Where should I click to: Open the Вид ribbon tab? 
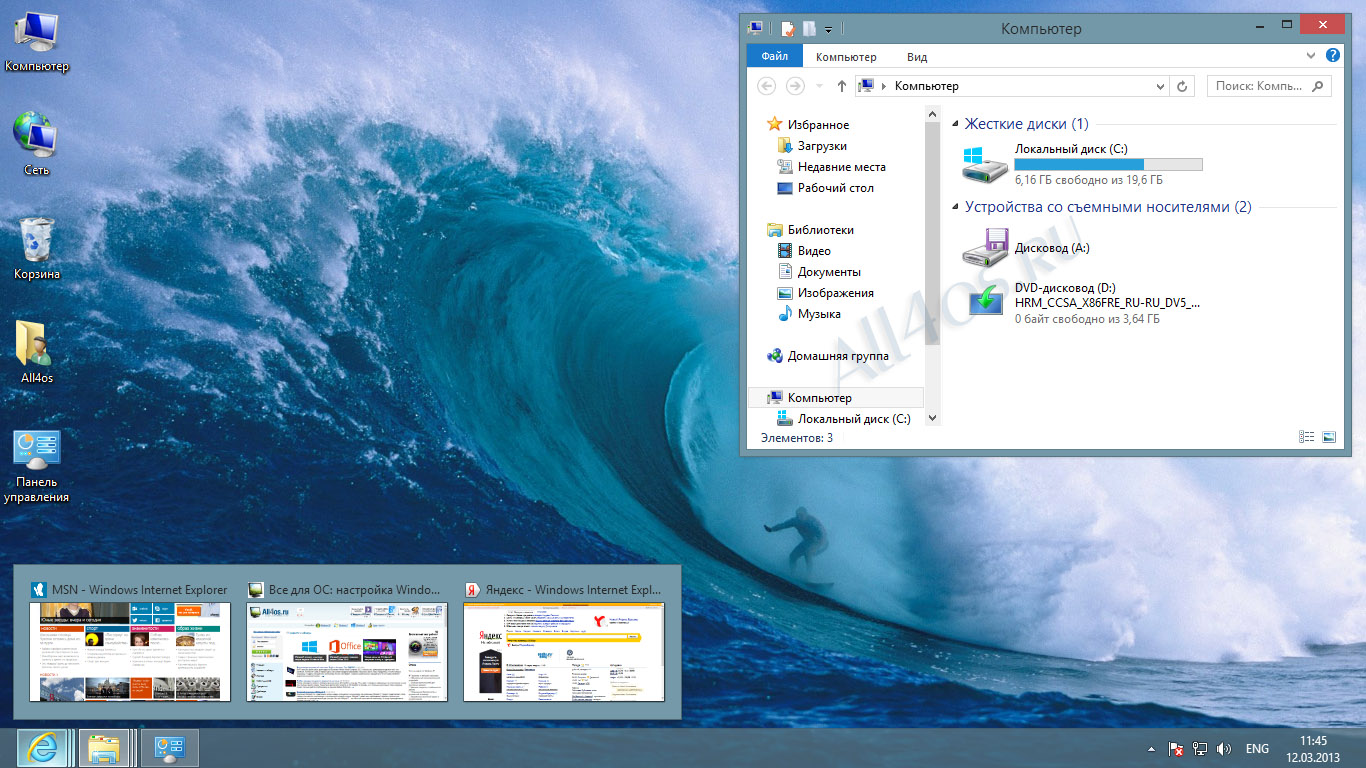(917, 57)
